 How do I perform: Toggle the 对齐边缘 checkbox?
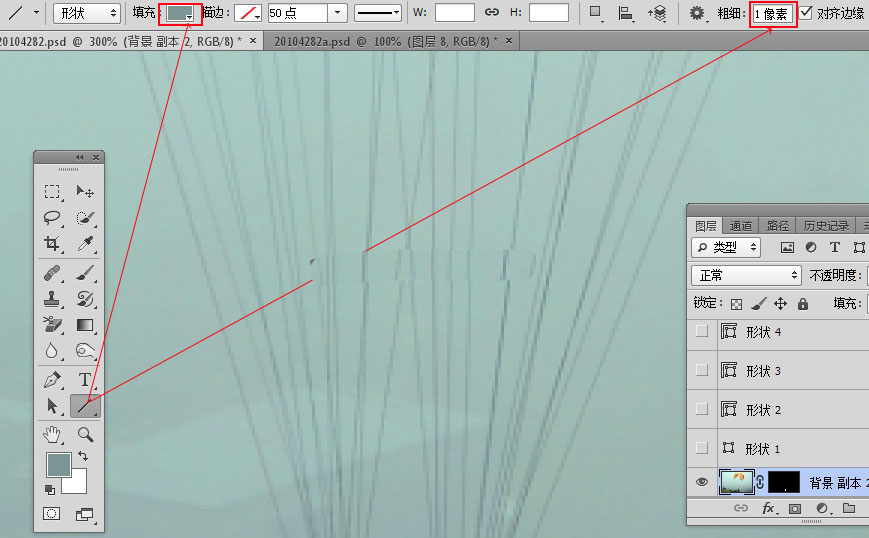pyautogui.click(x=807, y=13)
